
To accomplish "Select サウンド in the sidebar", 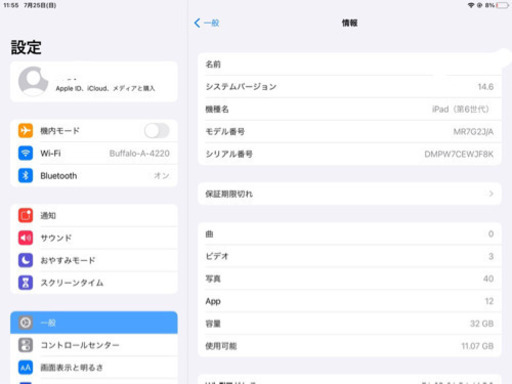I will tap(56, 238).
